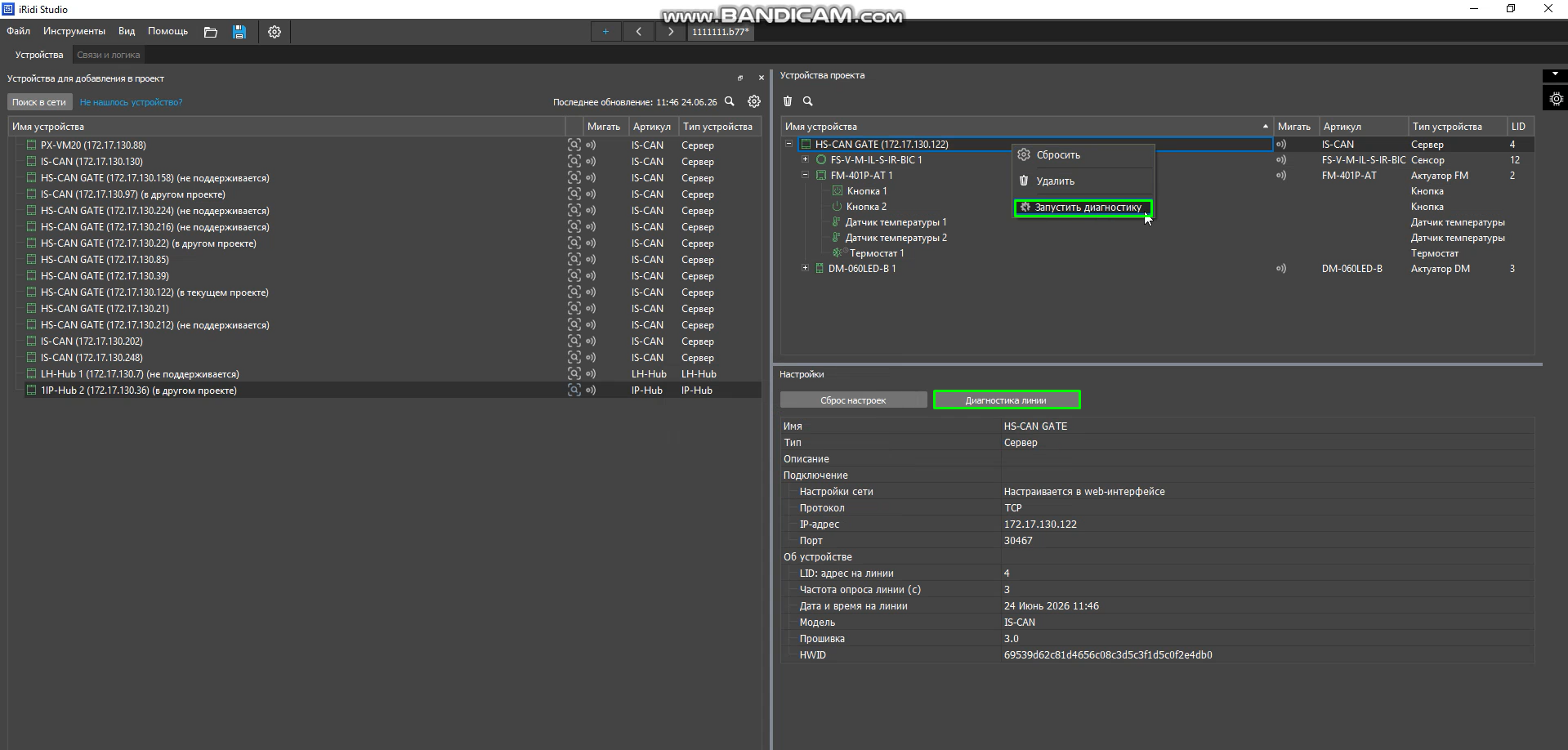Open the gear settings of the device search panel
The height and width of the screenshot is (750, 1568).
[x=754, y=102]
